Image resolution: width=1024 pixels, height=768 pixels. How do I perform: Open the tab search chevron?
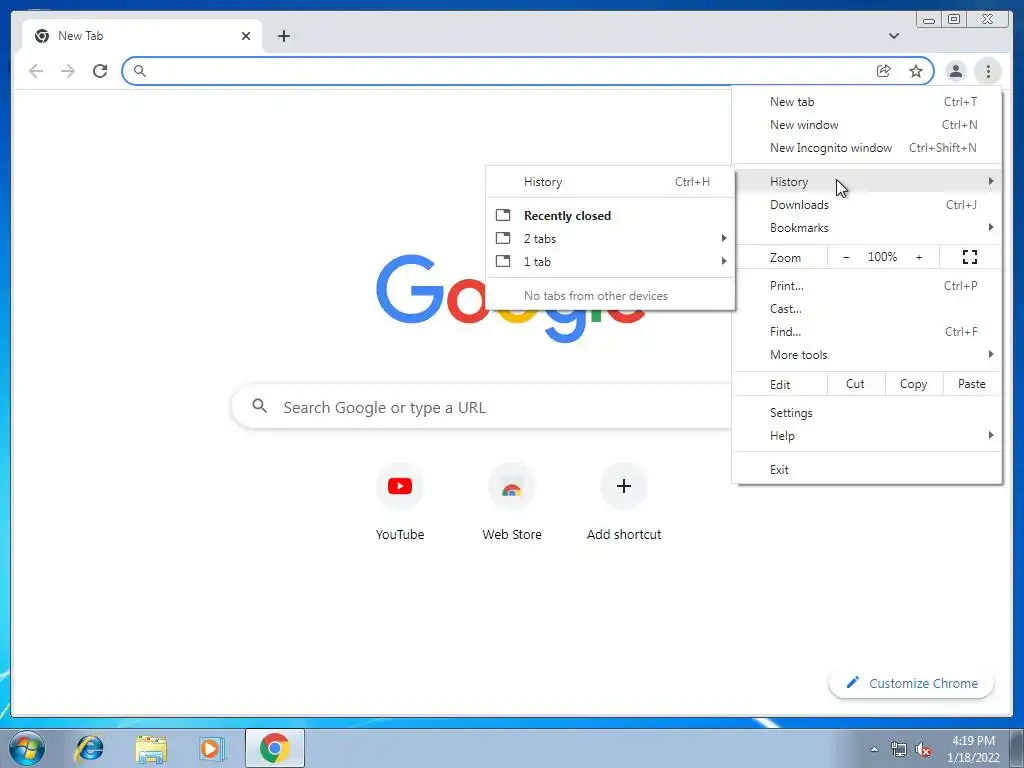[x=893, y=36]
